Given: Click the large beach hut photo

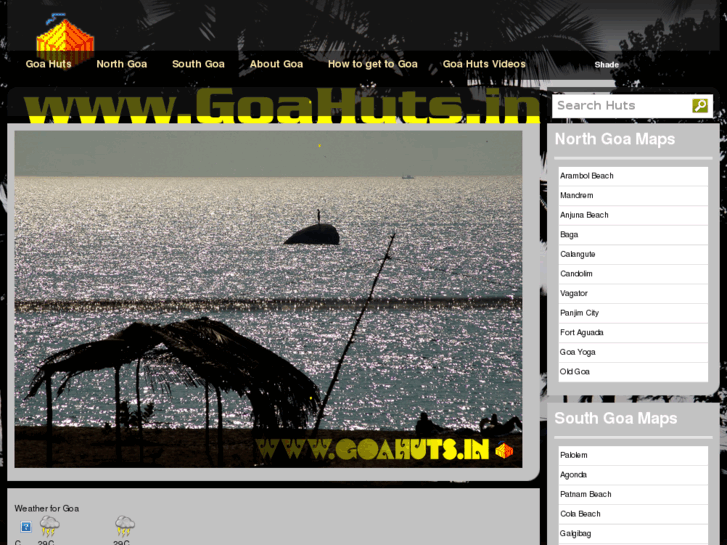Looking at the screenshot, I should point(268,299).
